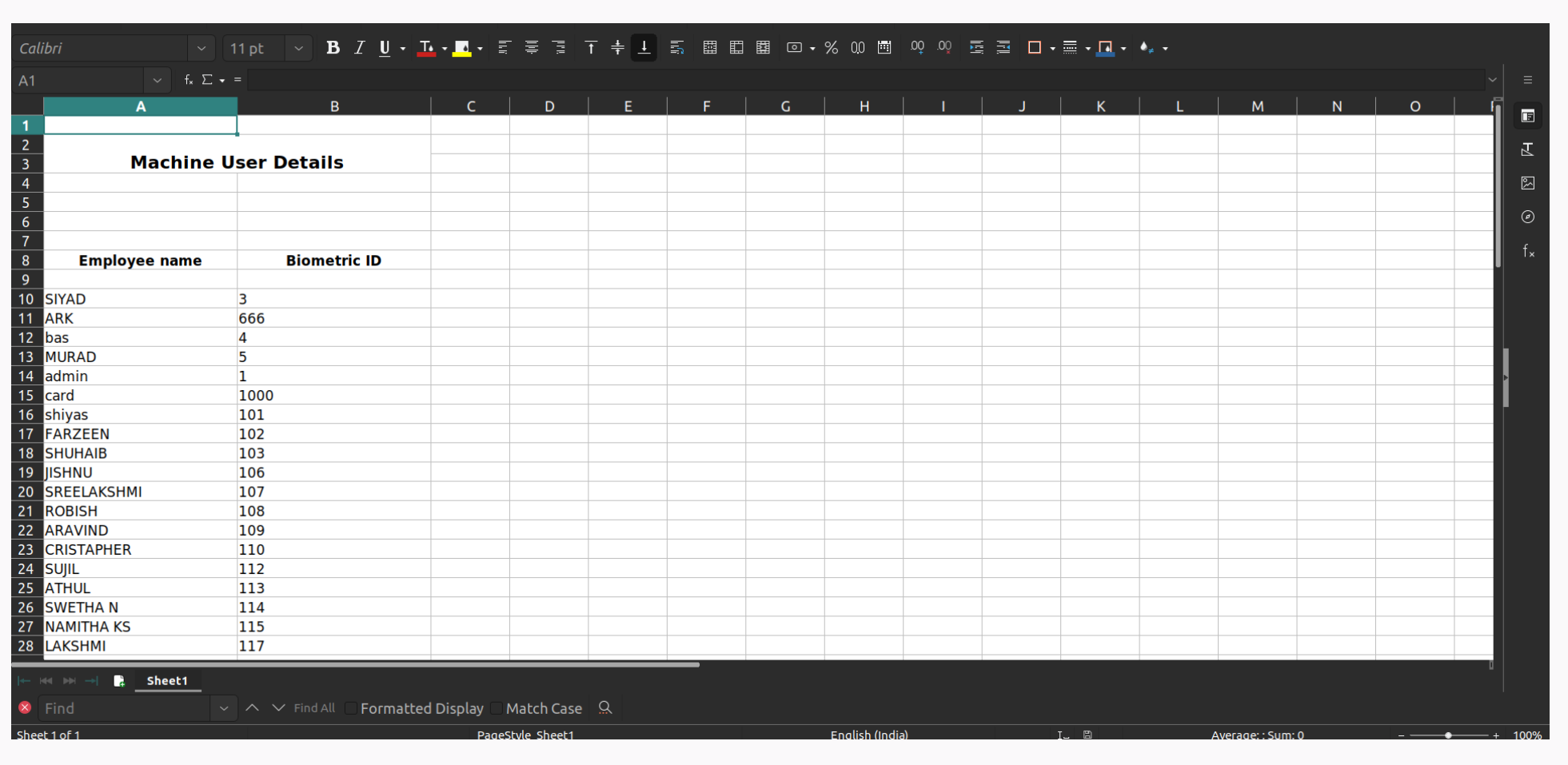Open the Function Wizard
This screenshot has width=1568, height=765.
click(x=189, y=80)
